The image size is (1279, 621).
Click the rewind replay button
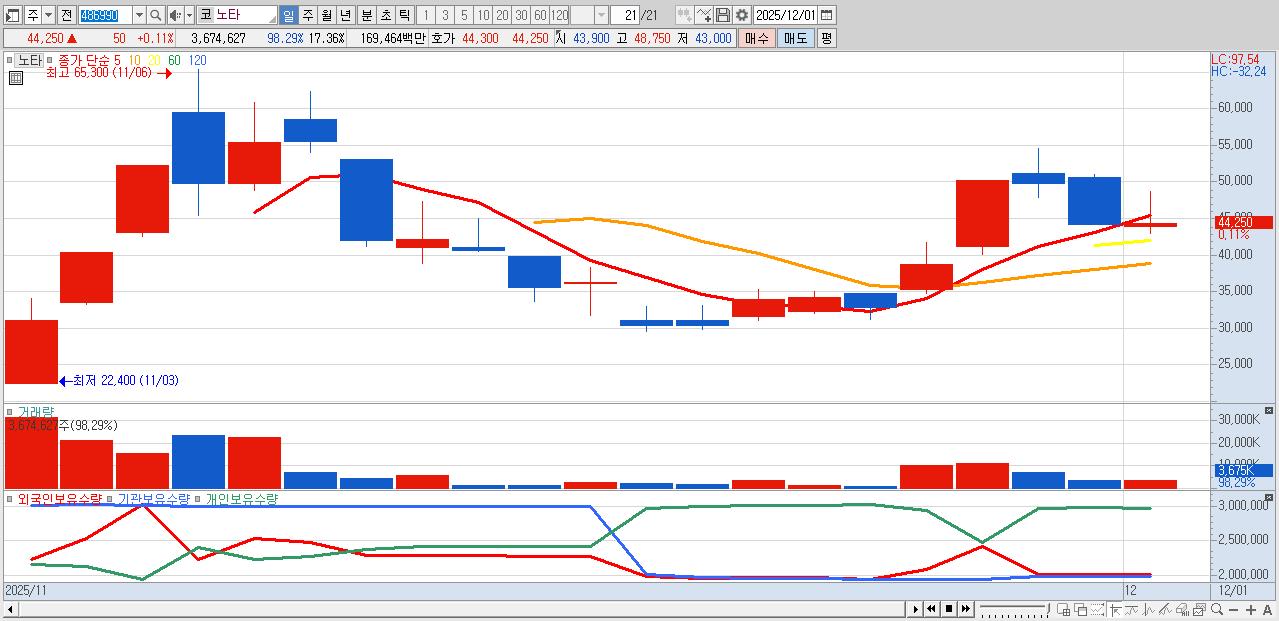point(931,609)
